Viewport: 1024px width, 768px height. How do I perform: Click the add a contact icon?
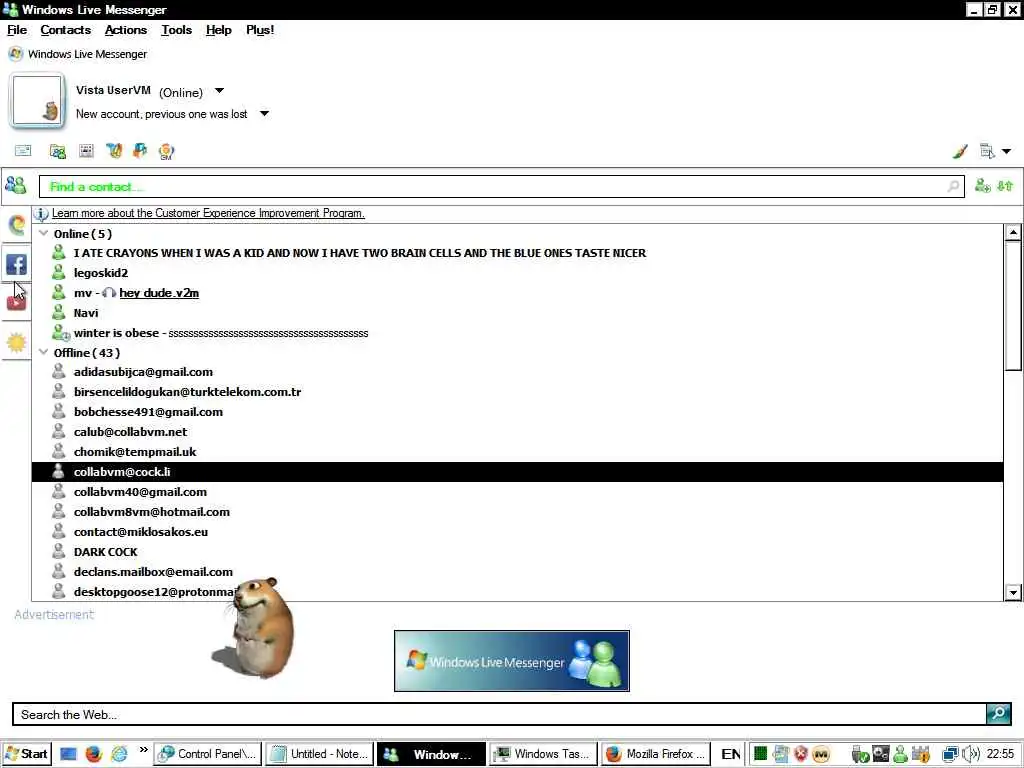point(982,186)
